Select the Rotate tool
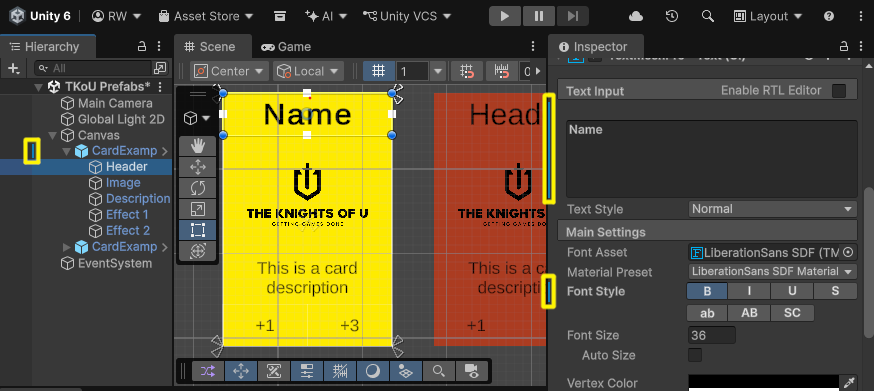The height and width of the screenshot is (391, 874). [197, 188]
